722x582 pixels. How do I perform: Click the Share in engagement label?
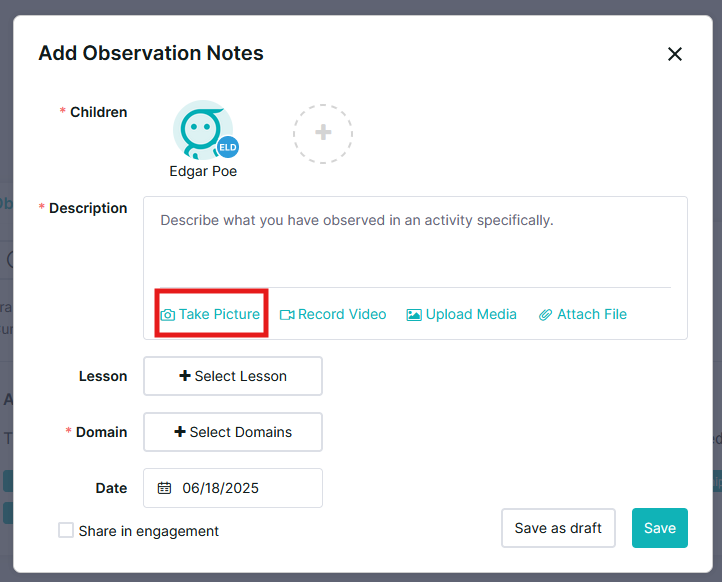pos(148,531)
